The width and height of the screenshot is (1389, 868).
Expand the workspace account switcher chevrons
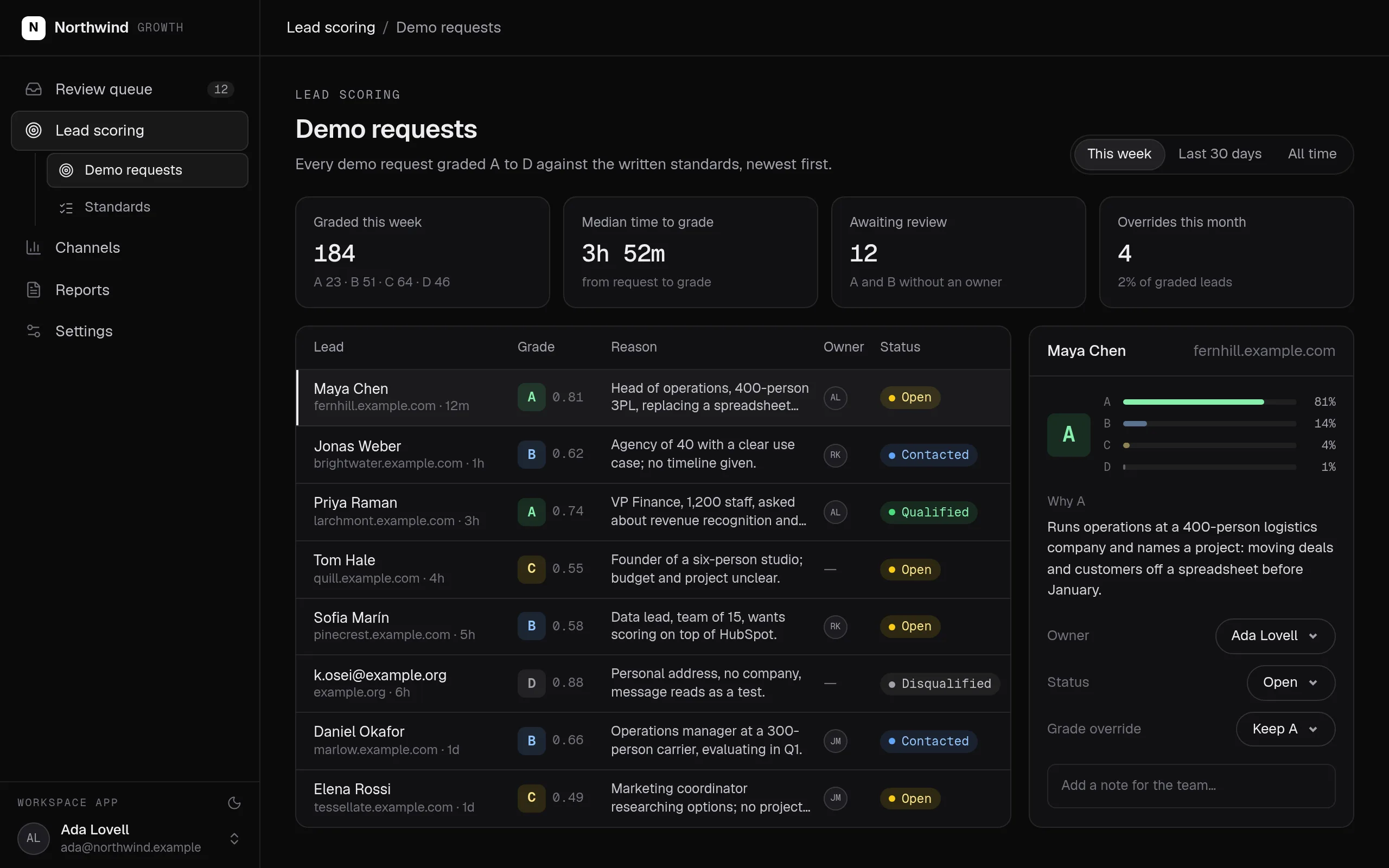234,839
